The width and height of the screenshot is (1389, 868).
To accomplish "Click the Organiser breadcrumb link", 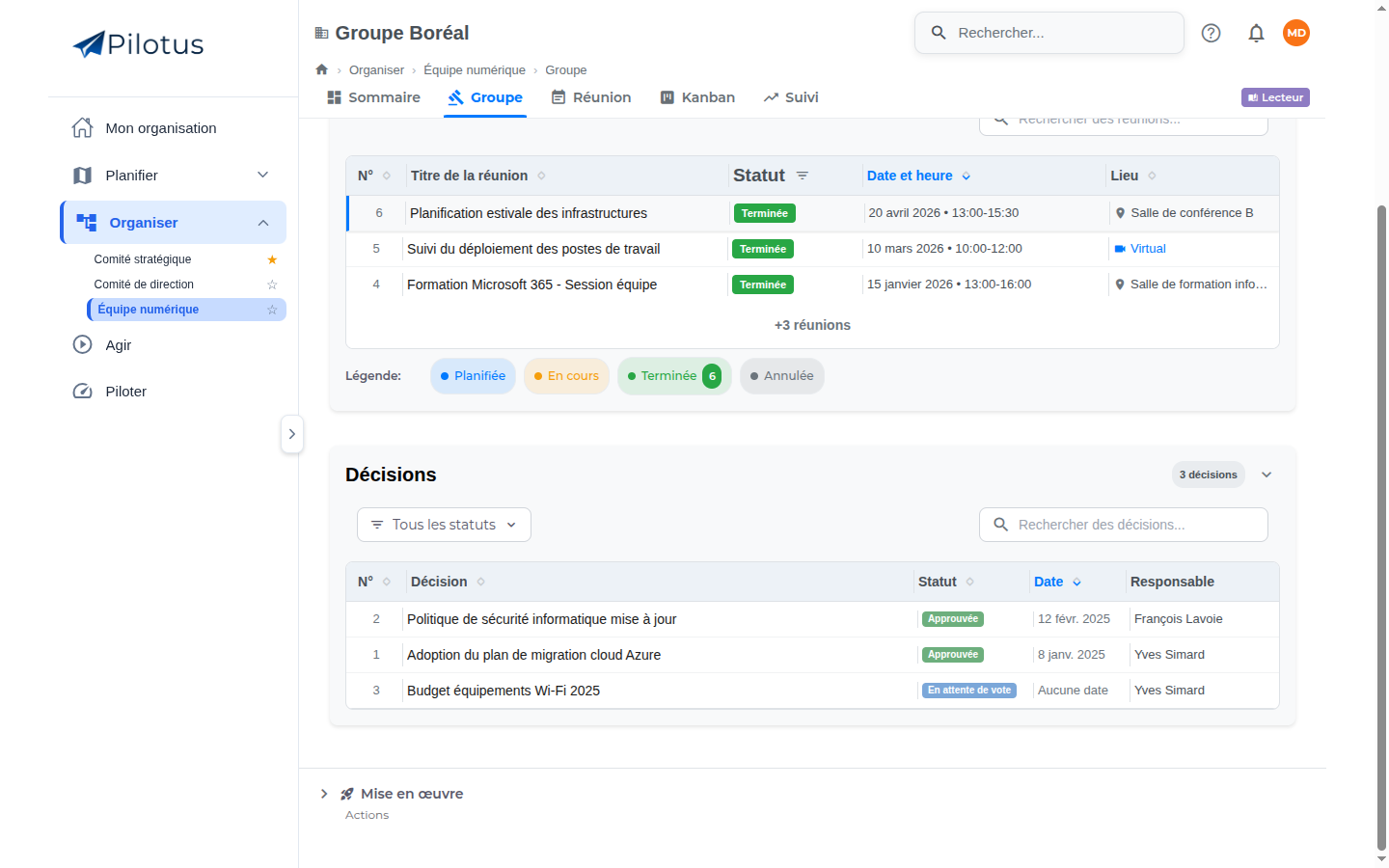I will [x=376, y=70].
